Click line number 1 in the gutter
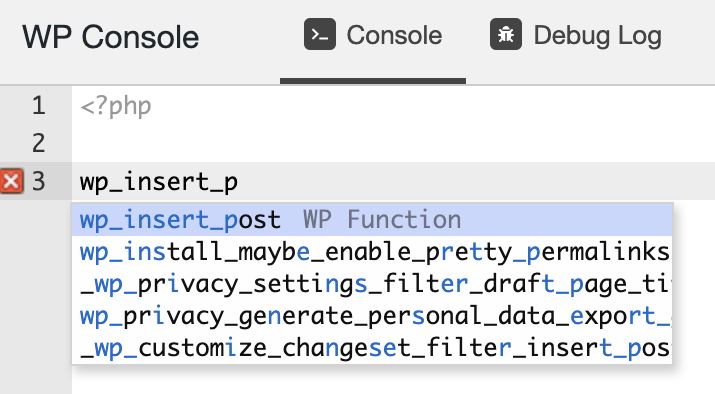Image resolution: width=715 pixels, height=394 pixels. (39, 106)
